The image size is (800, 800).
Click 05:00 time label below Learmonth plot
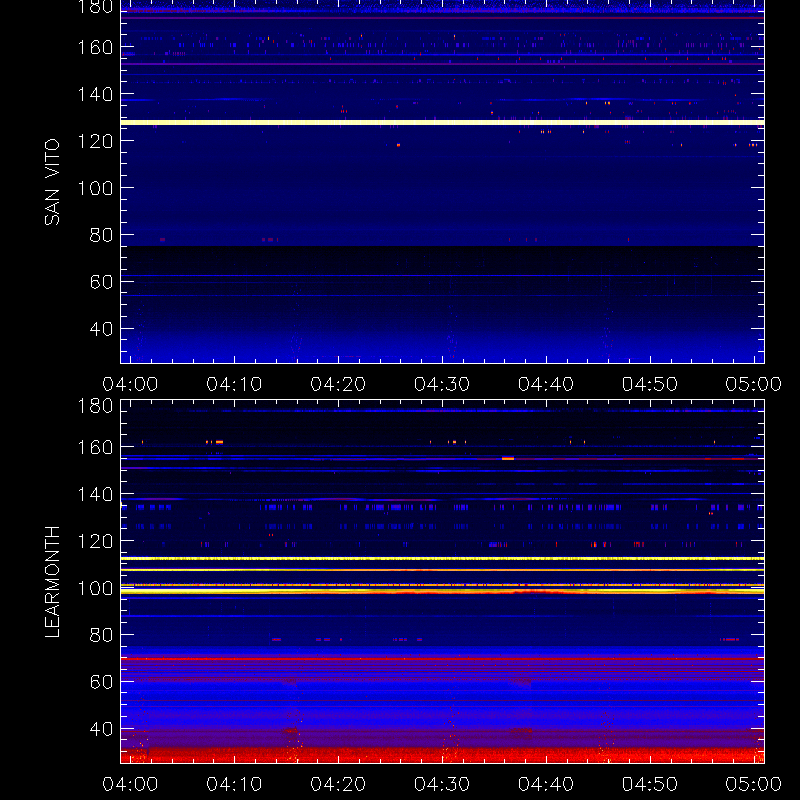pyautogui.click(x=754, y=784)
